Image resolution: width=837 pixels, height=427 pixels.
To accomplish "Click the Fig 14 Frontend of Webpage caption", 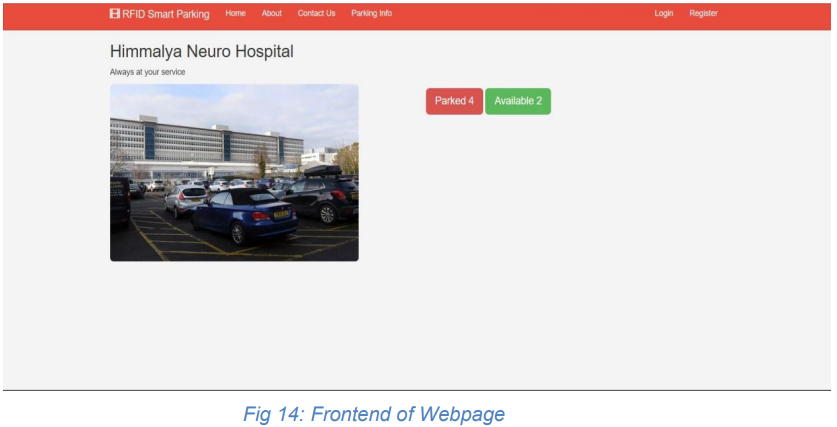I will [374, 414].
